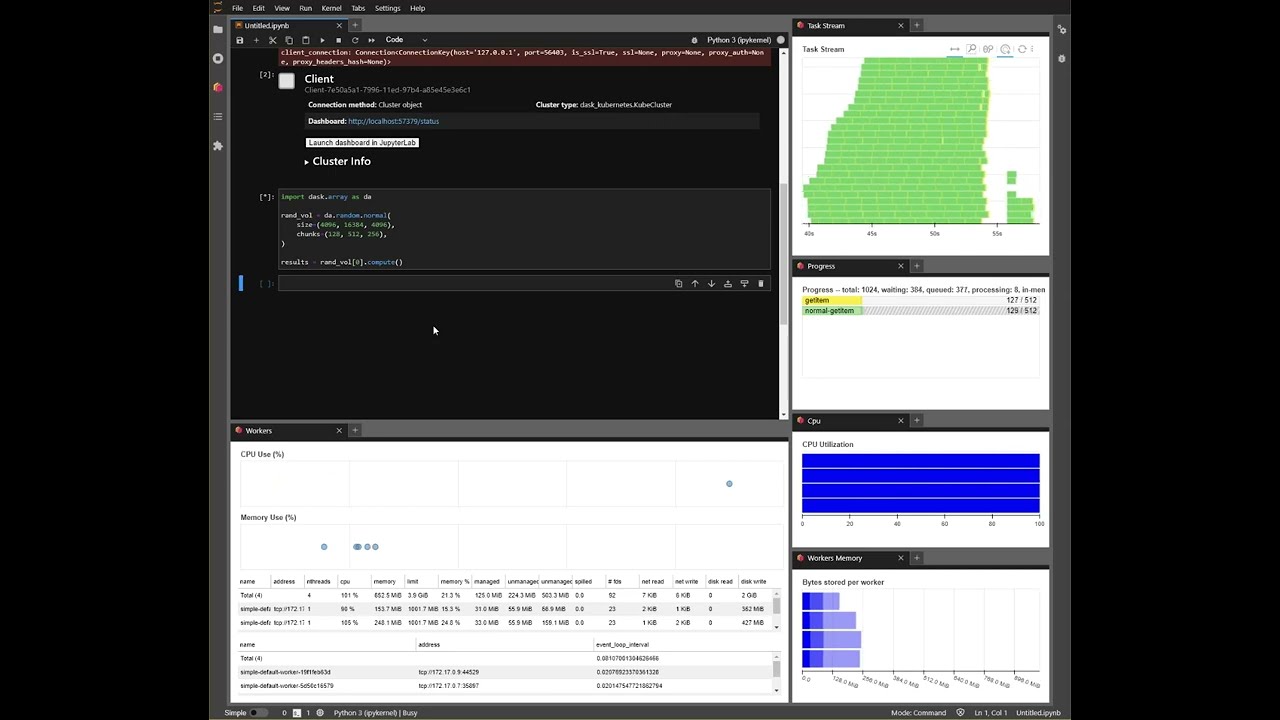Restart the kernel with the circular arrow icon

tap(355, 40)
